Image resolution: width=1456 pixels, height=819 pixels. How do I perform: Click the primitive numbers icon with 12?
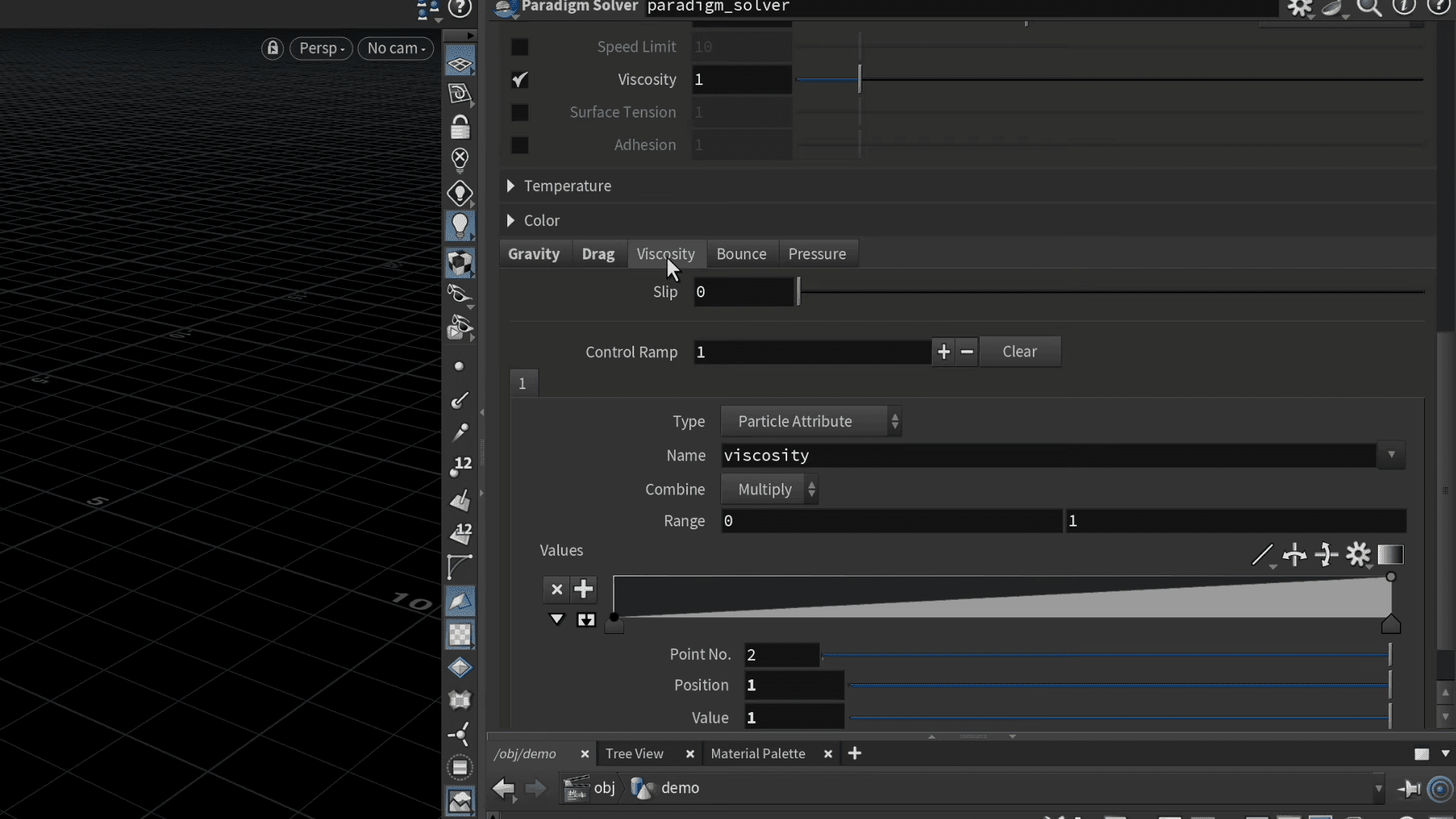pos(460,533)
